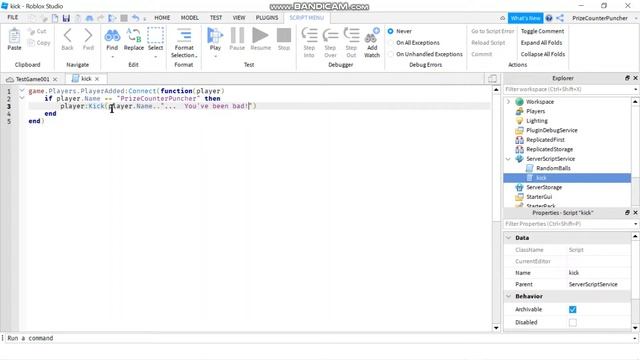Click the Resume test button

260,36
